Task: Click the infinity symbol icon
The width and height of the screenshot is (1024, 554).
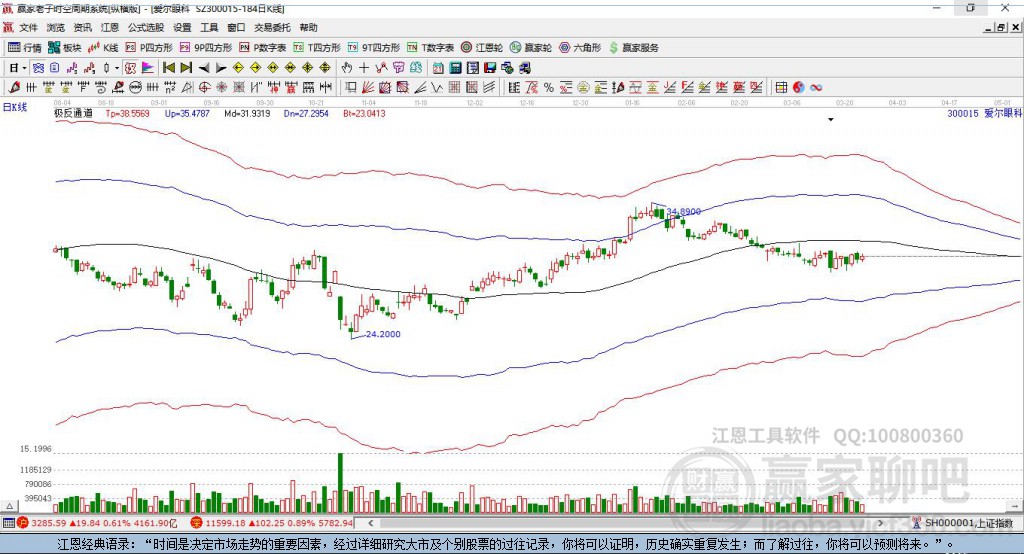Action: coord(816,88)
